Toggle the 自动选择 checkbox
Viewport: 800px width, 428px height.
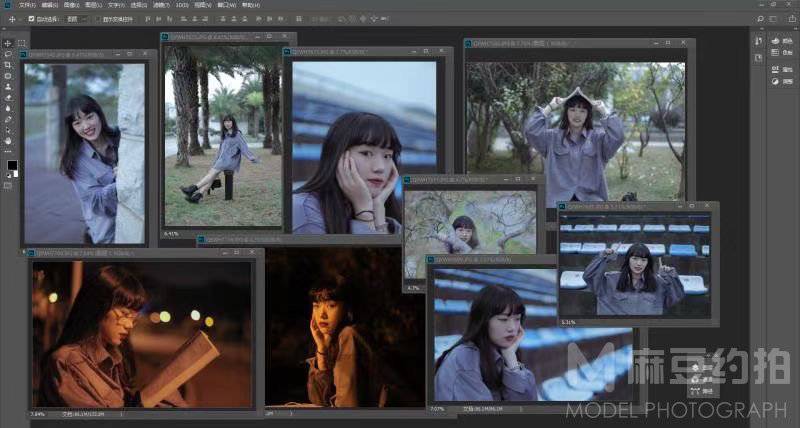pos(31,19)
